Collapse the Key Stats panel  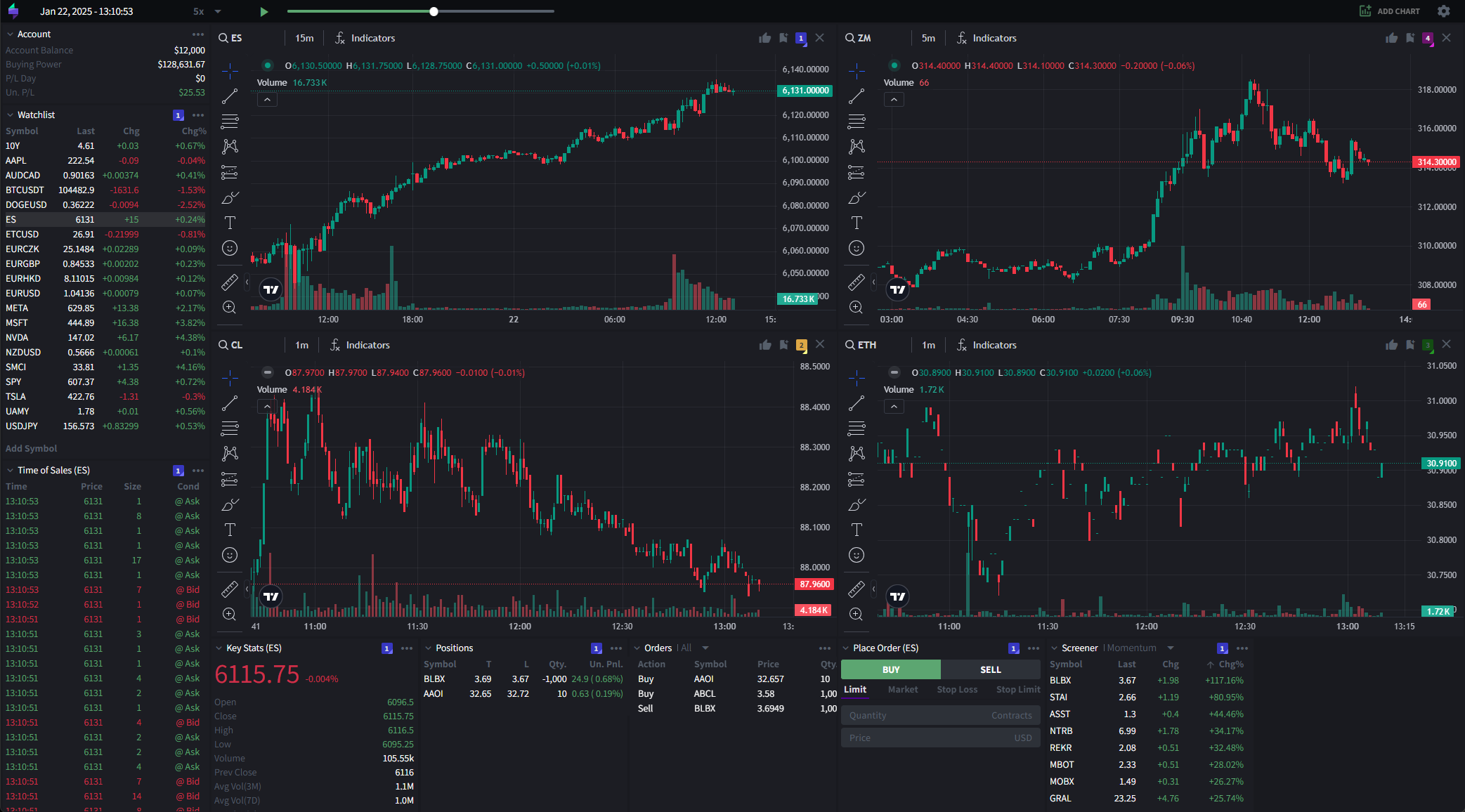tap(219, 648)
